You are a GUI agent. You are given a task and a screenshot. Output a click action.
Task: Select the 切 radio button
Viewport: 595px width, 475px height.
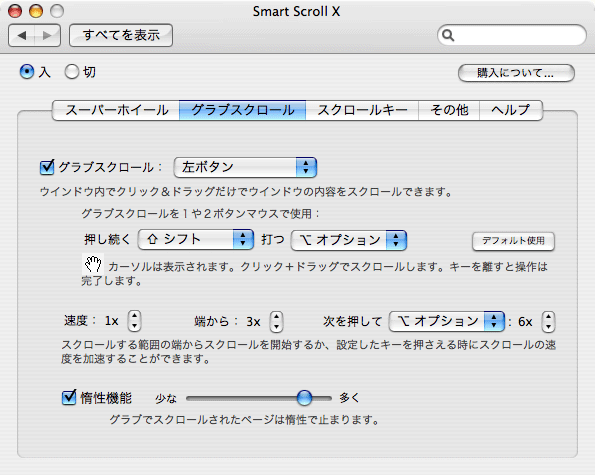point(71,71)
